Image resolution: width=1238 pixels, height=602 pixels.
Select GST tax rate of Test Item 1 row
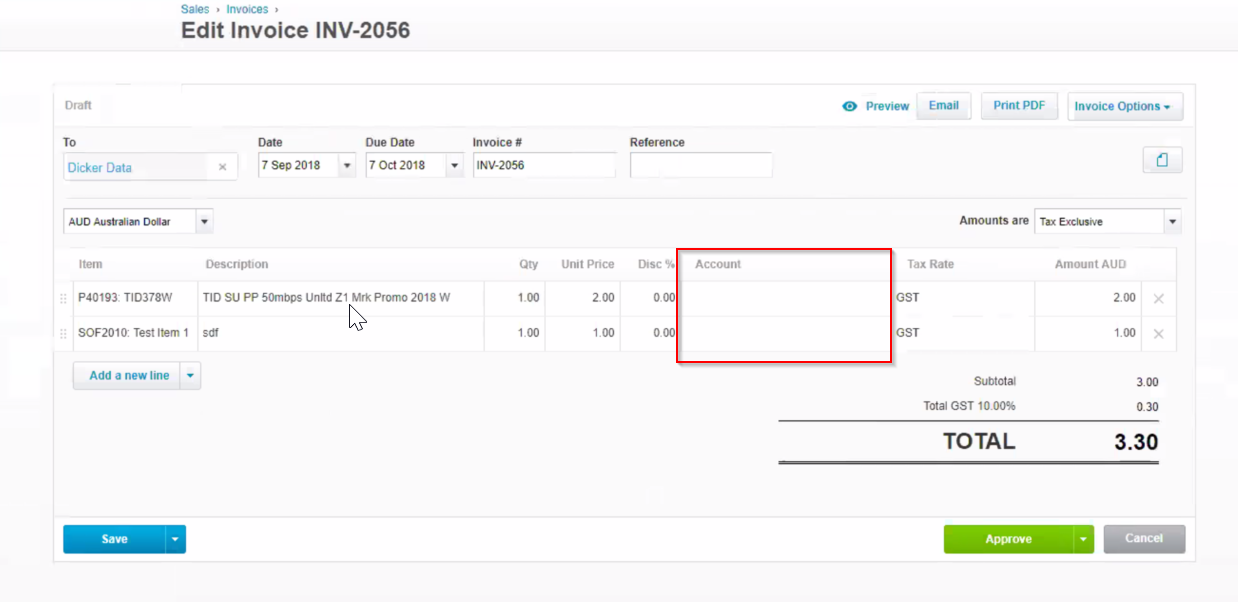pos(963,333)
